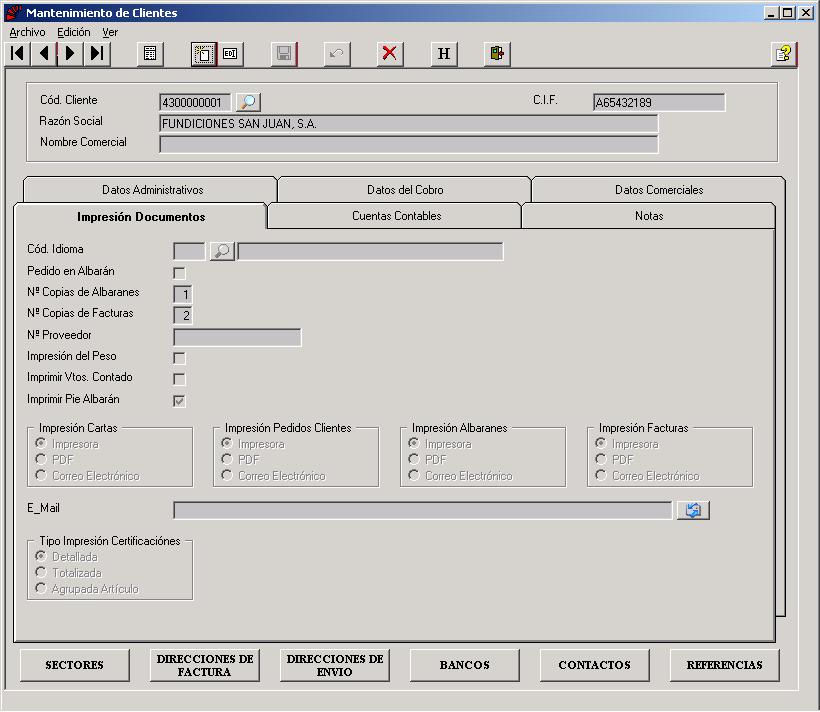Viewport: 820px width, 712px height.
Task: Open the Archivo menu
Action: [x=27, y=32]
